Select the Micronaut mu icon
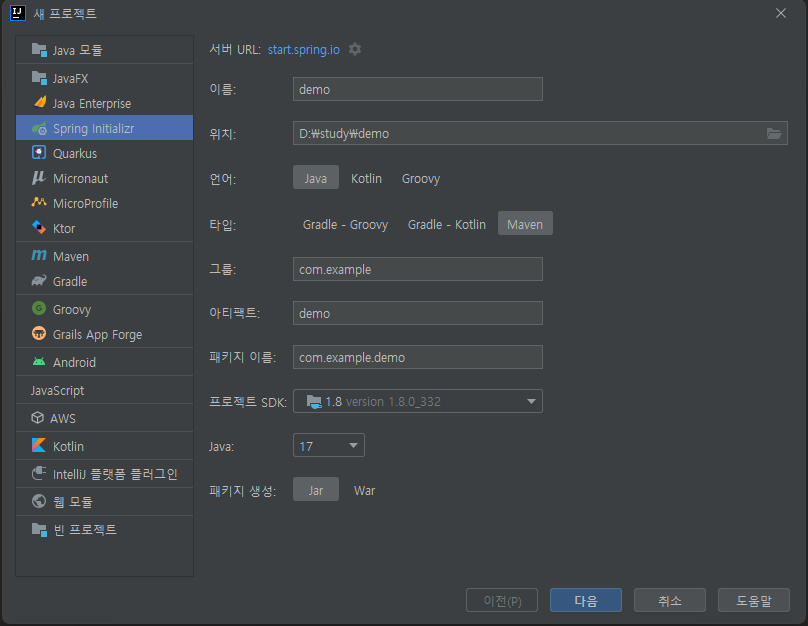 39,178
